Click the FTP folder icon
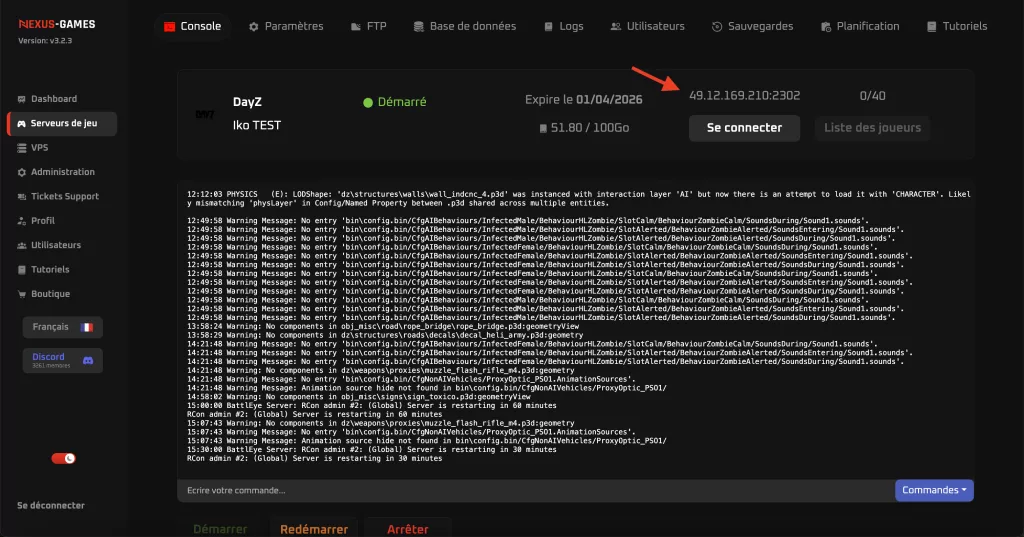1024x537 pixels. tap(356, 27)
